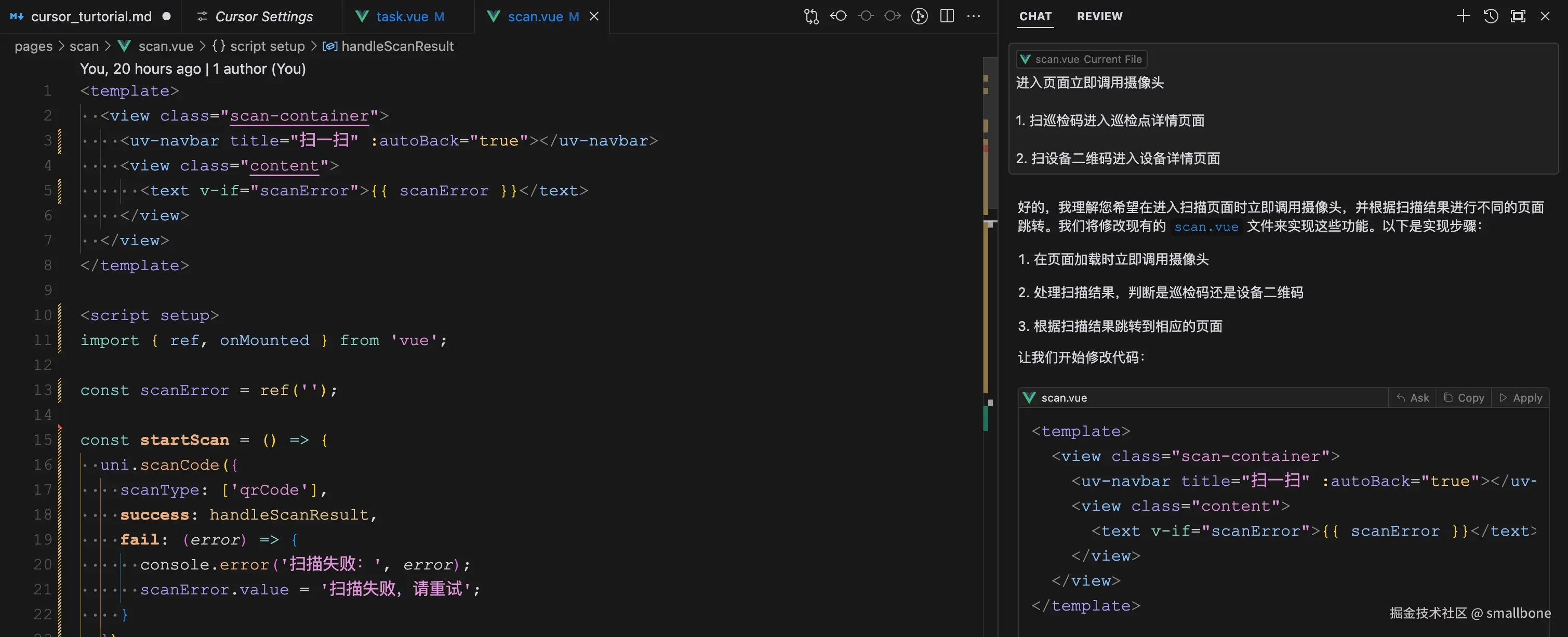Go to previous change arrow icon
This screenshot has height=637, width=1568.
(839, 17)
